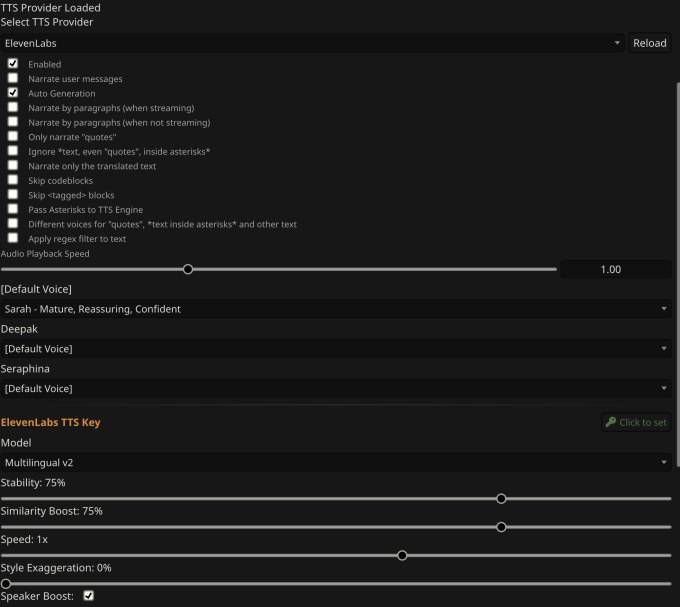Click the Speed 1x slider handle
Image resolution: width=680 pixels, height=607 pixels.
402,555
